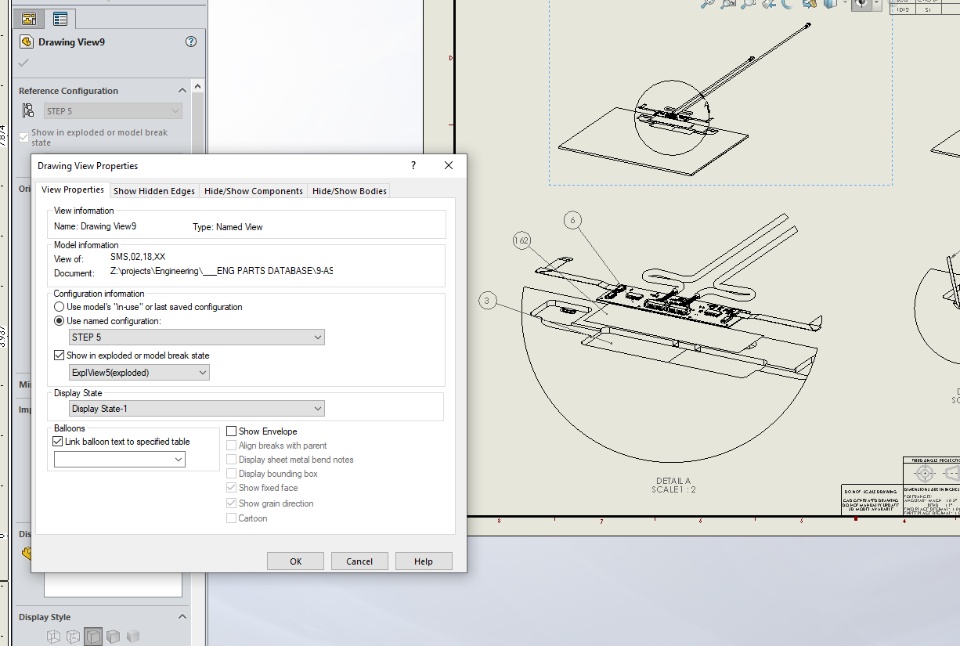This screenshot has height=646, width=960.
Task: Click OK in Drawing View Properties
Action: coord(296,561)
